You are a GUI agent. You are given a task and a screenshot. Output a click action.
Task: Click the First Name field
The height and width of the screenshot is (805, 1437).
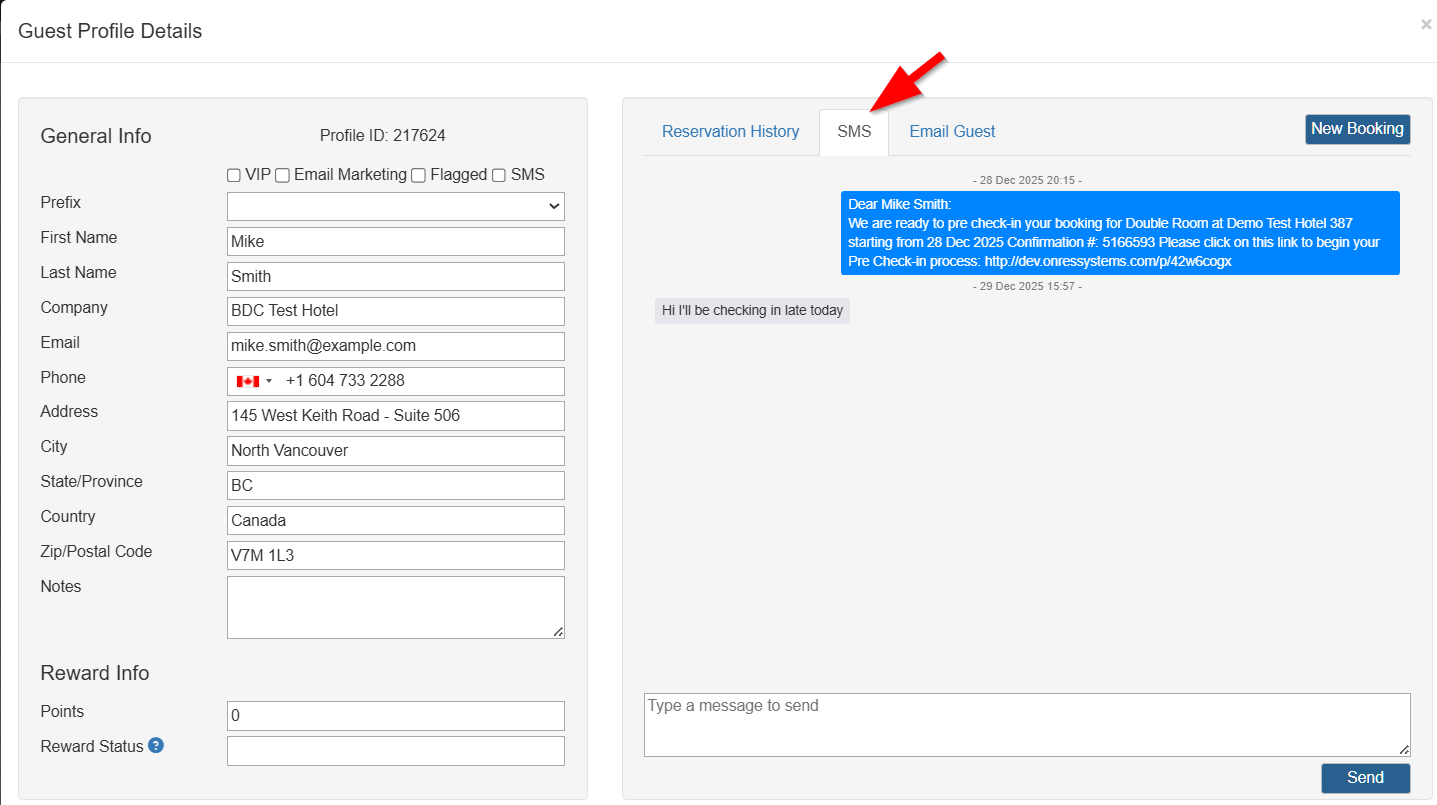395,241
